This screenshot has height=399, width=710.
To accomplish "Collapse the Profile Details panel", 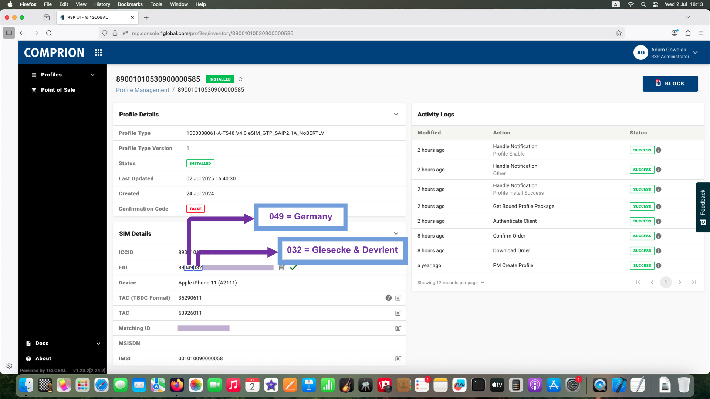I will point(396,114).
